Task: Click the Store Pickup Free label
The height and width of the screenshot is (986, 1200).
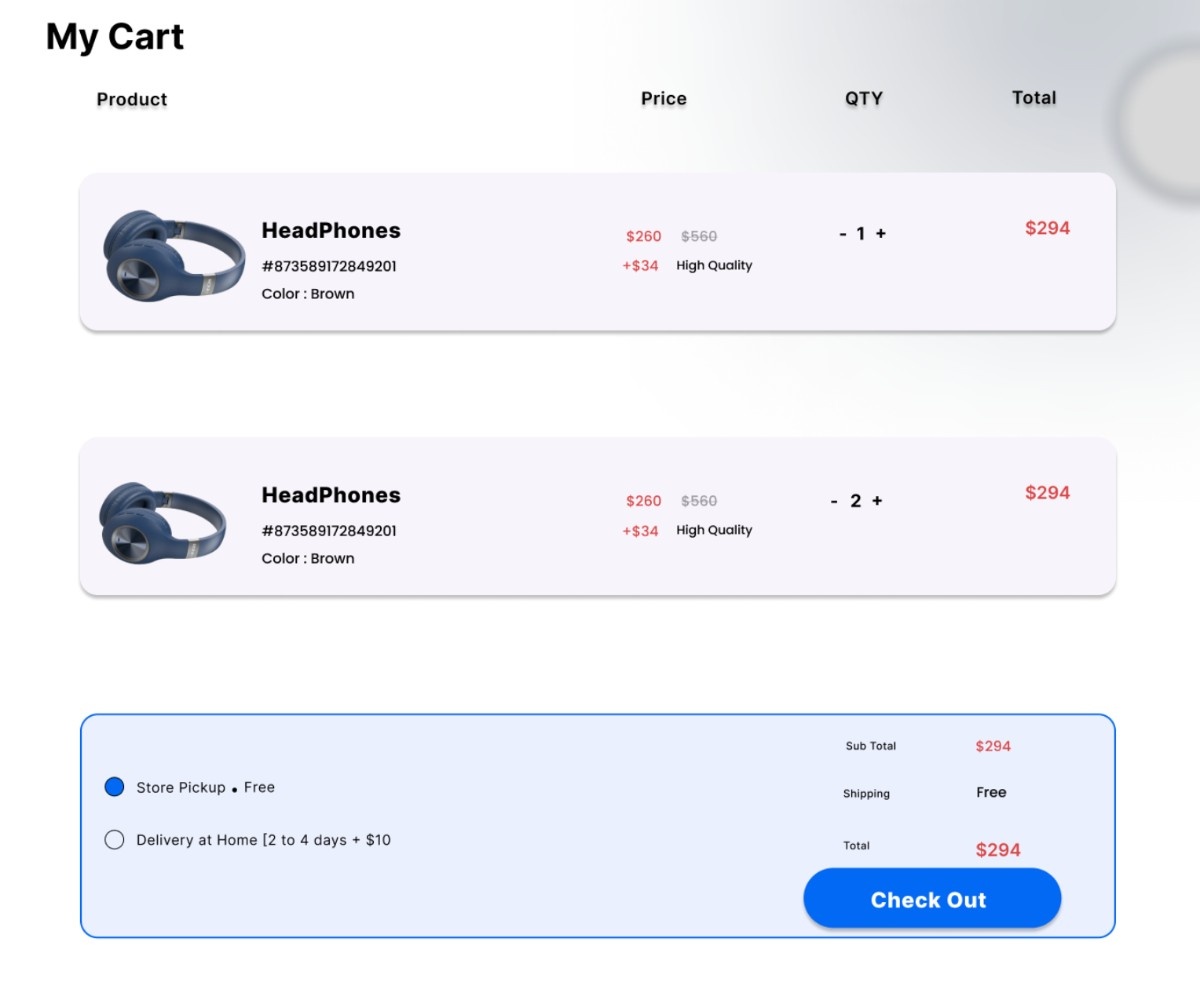Action: 205,787
